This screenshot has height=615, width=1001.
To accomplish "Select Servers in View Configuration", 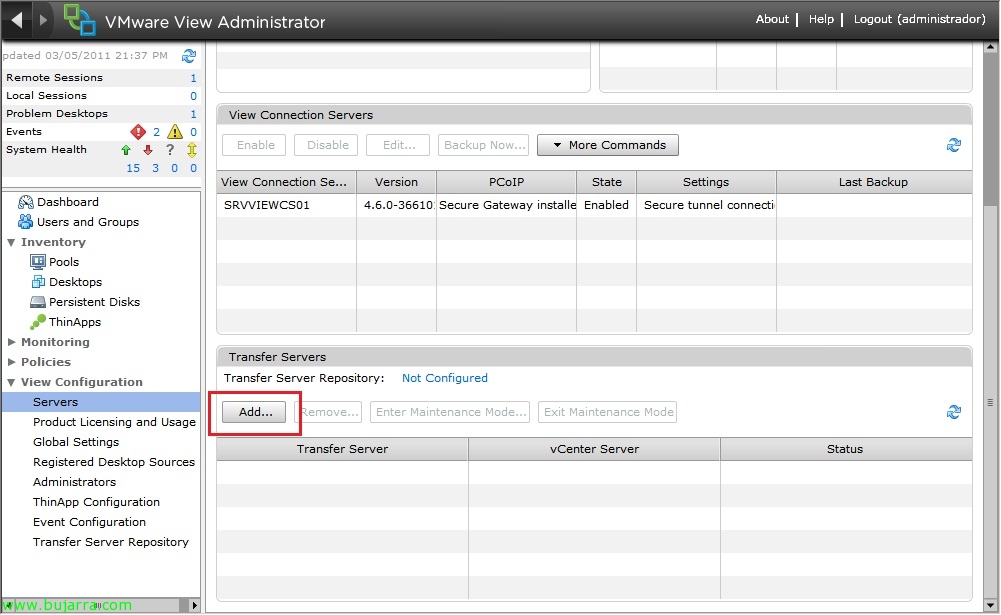I will tap(101, 402).
